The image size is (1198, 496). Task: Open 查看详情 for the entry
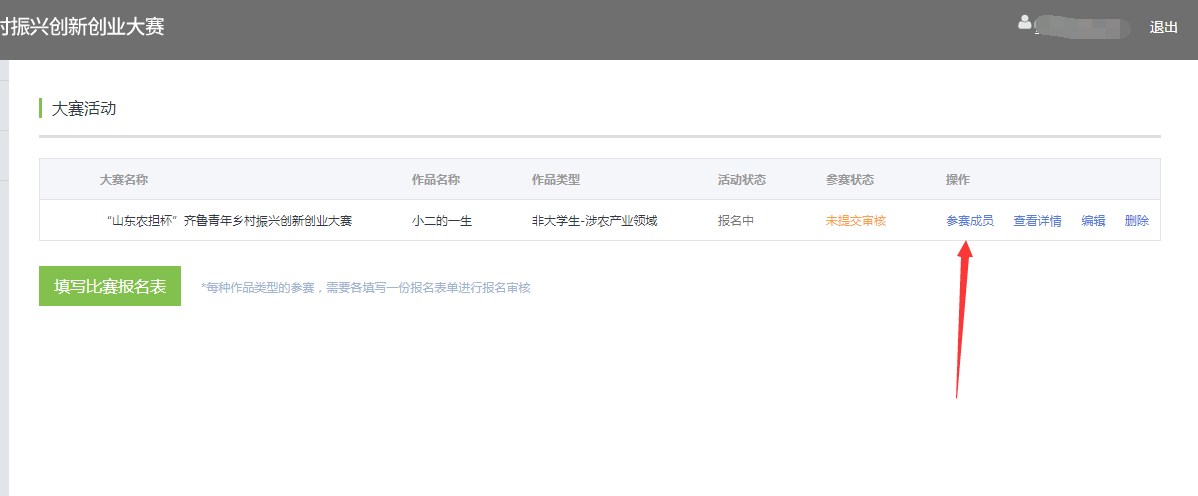(x=1037, y=221)
